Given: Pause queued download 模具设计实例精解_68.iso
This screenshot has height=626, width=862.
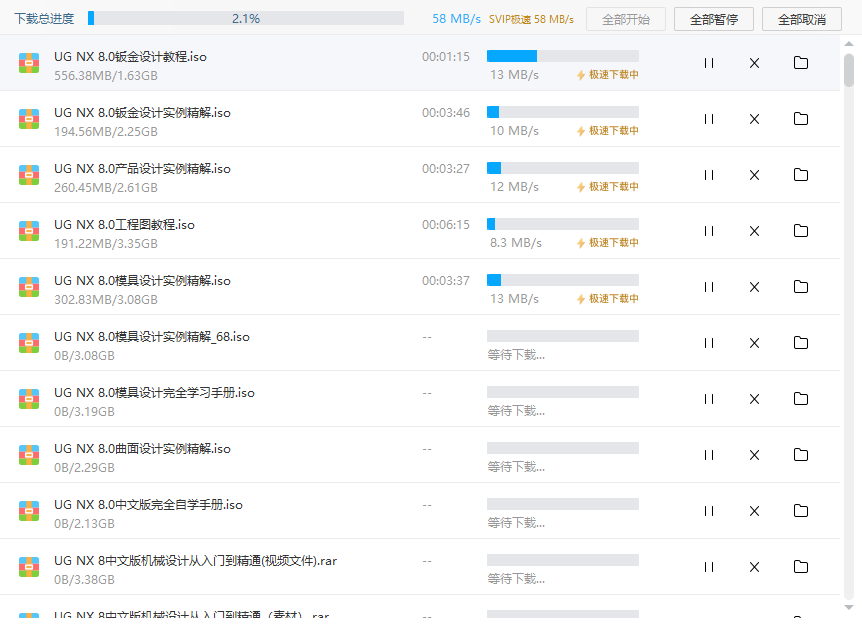Looking at the screenshot, I should (709, 344).
